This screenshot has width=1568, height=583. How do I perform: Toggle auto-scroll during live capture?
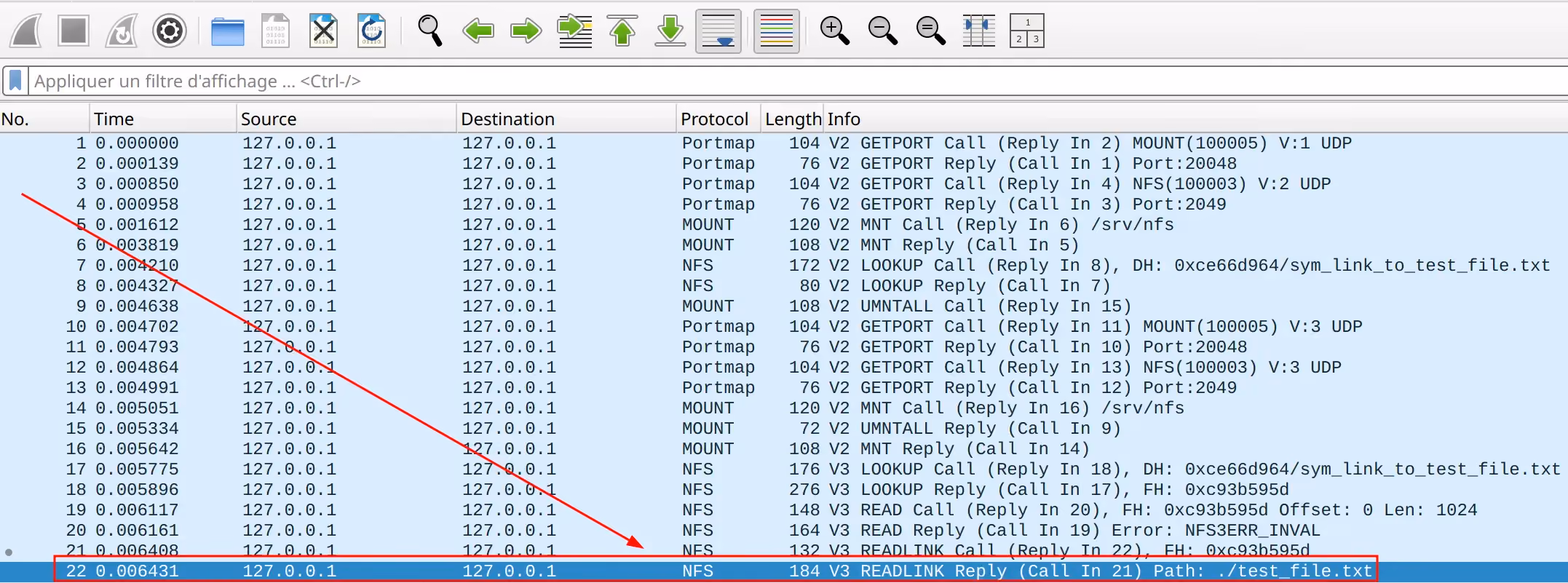(718, 31)
